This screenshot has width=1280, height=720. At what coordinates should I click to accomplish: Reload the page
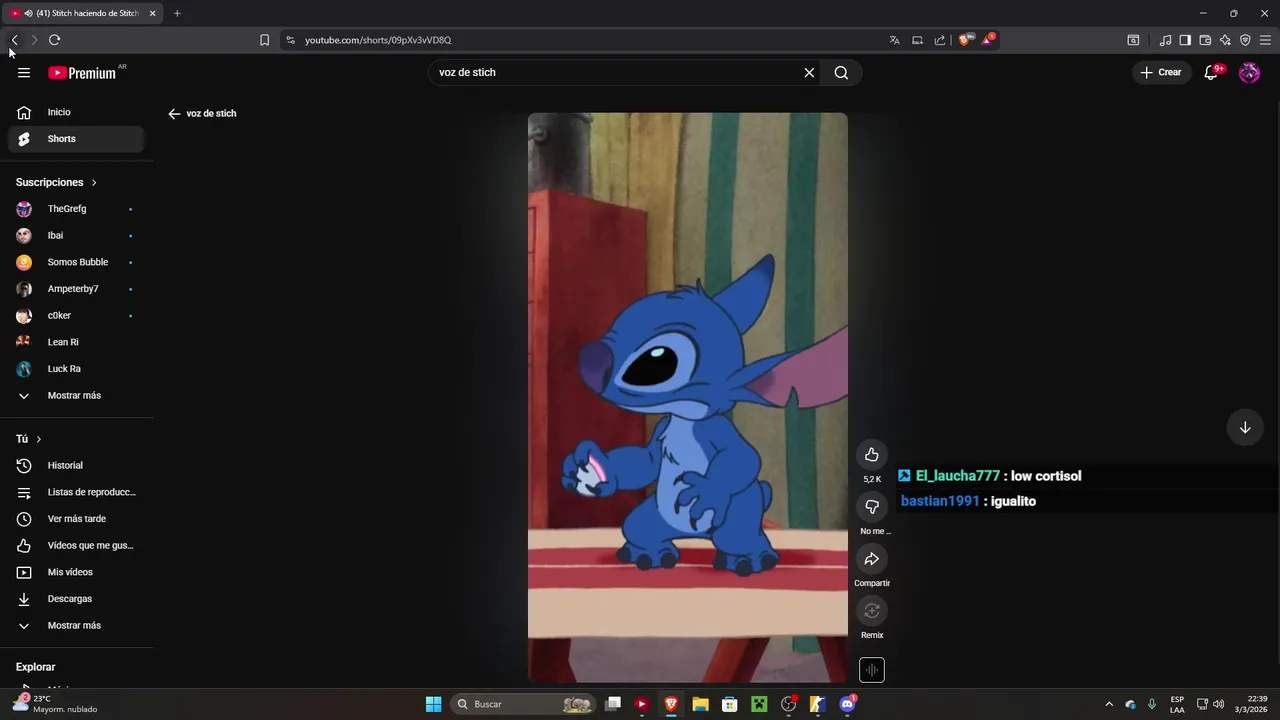54,40
